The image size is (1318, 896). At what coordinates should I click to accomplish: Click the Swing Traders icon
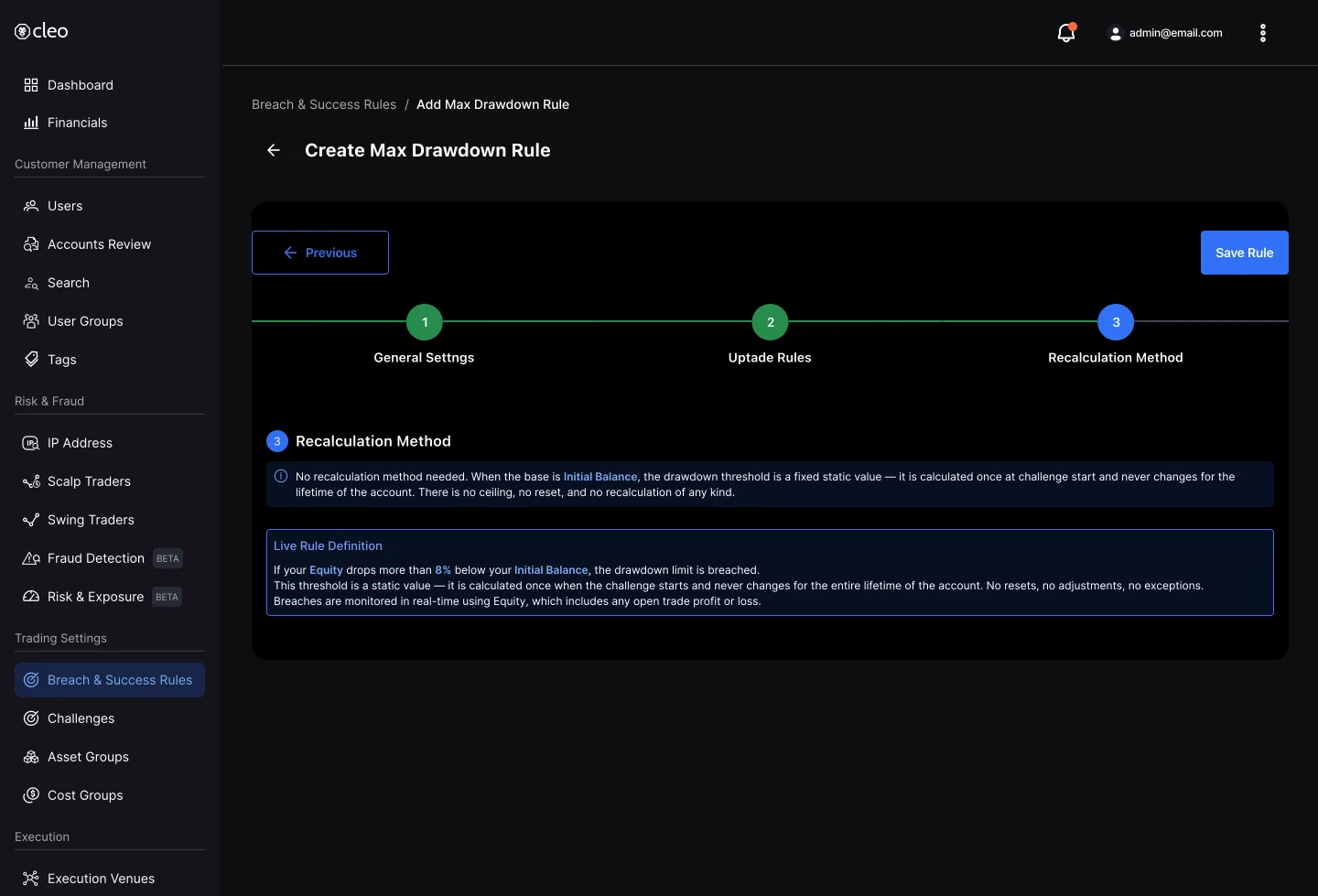click(x=31, y=520)
